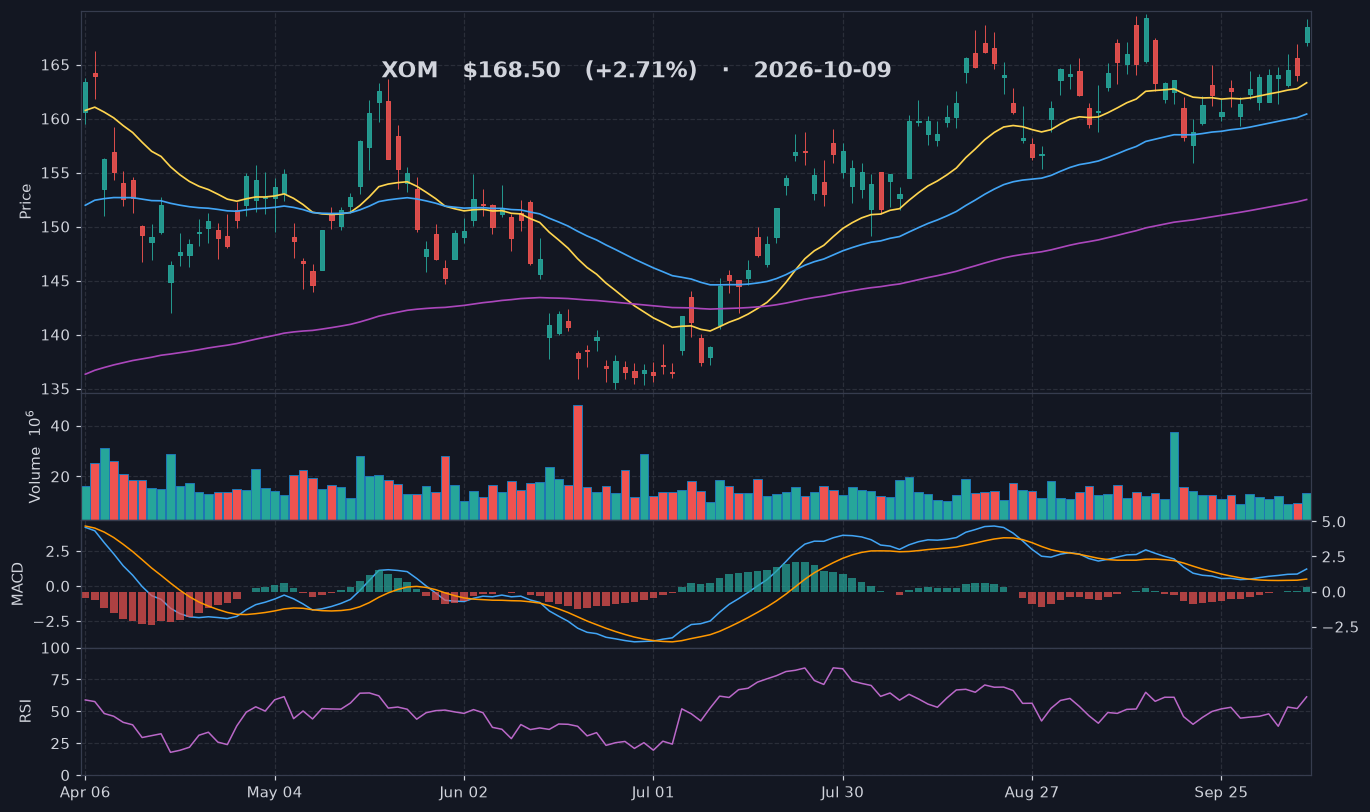1370x812 pixels.
Task: Click the Aug 27 date tick label
Action: [1032, 792]
